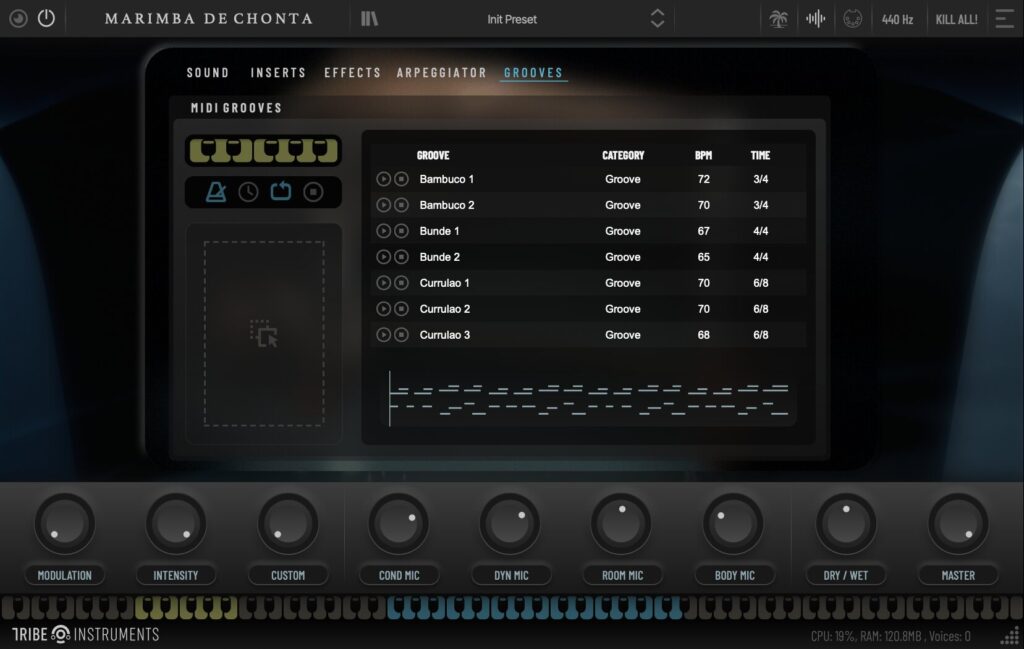Screen dimensions: 1024x649
Task: Switch to the Effects tab
Action: tap(353, 72)
